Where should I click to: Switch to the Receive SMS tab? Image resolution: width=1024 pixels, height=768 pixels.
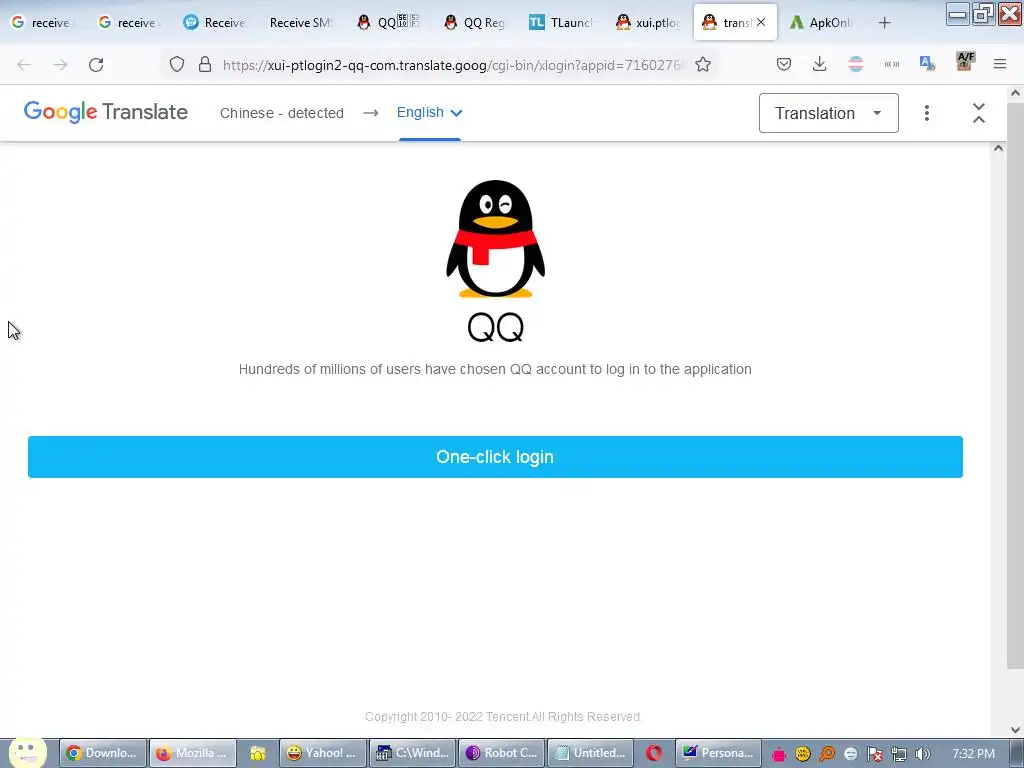point(300,22)
